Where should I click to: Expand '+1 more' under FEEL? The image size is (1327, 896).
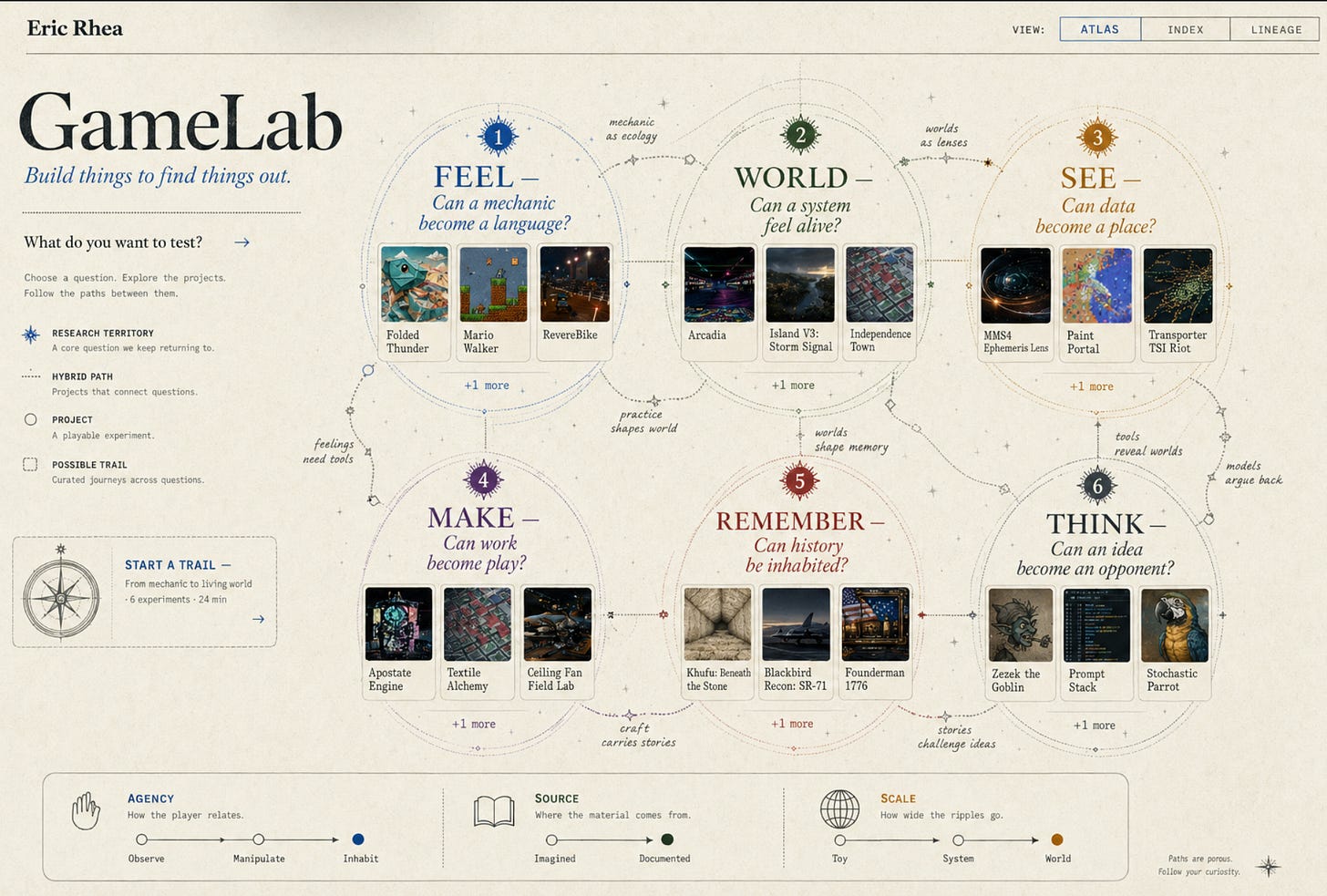point(487,386)
